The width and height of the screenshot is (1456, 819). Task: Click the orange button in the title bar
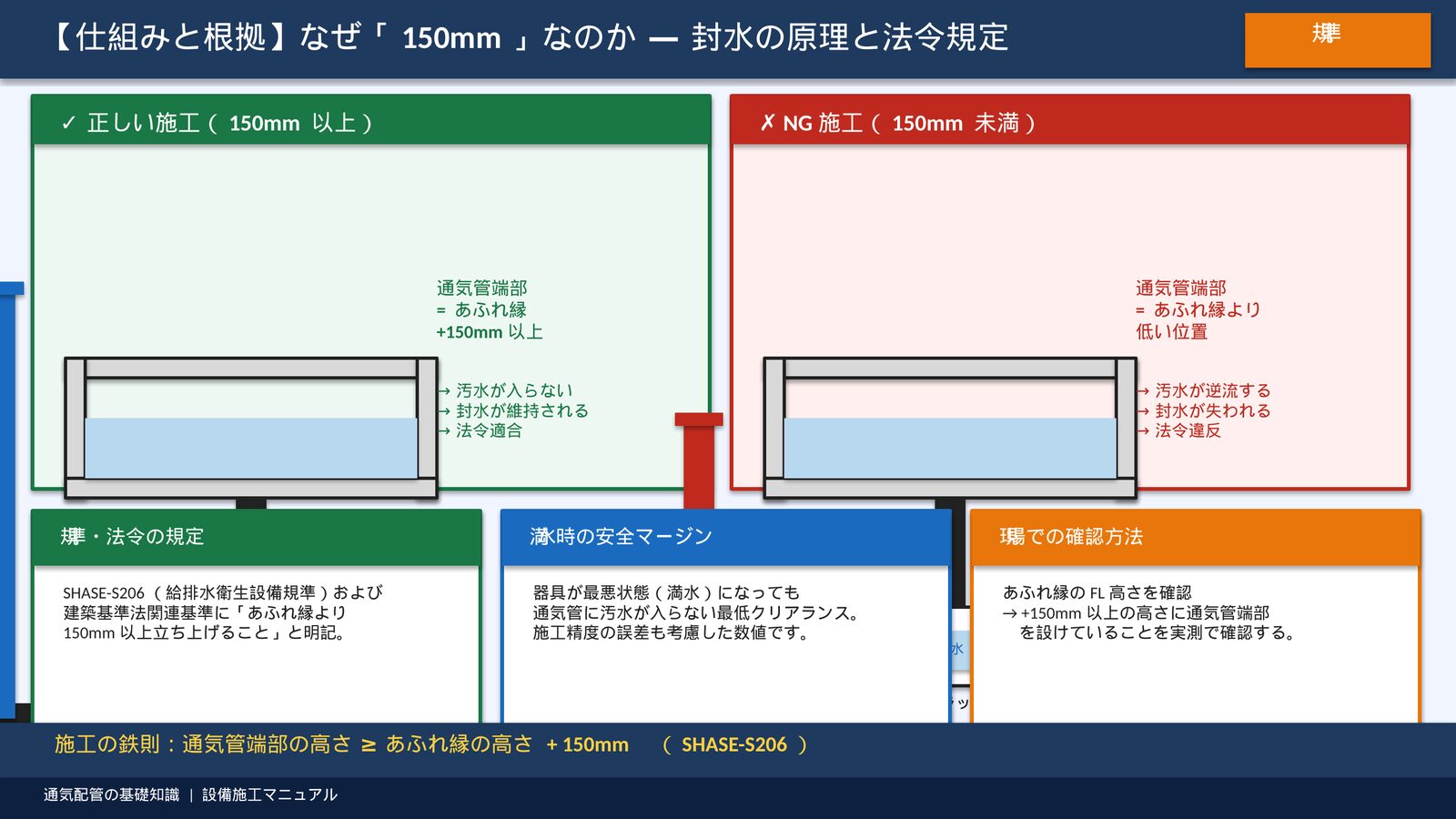click(1337, 40)
